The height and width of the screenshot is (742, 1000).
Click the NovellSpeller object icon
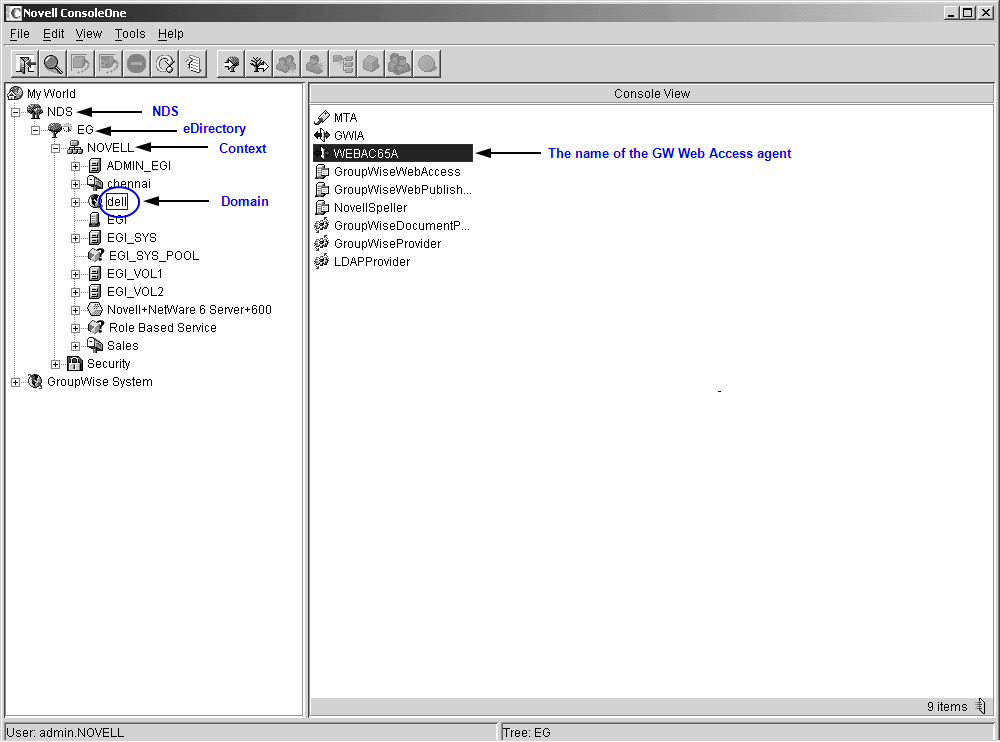point(322,207)
